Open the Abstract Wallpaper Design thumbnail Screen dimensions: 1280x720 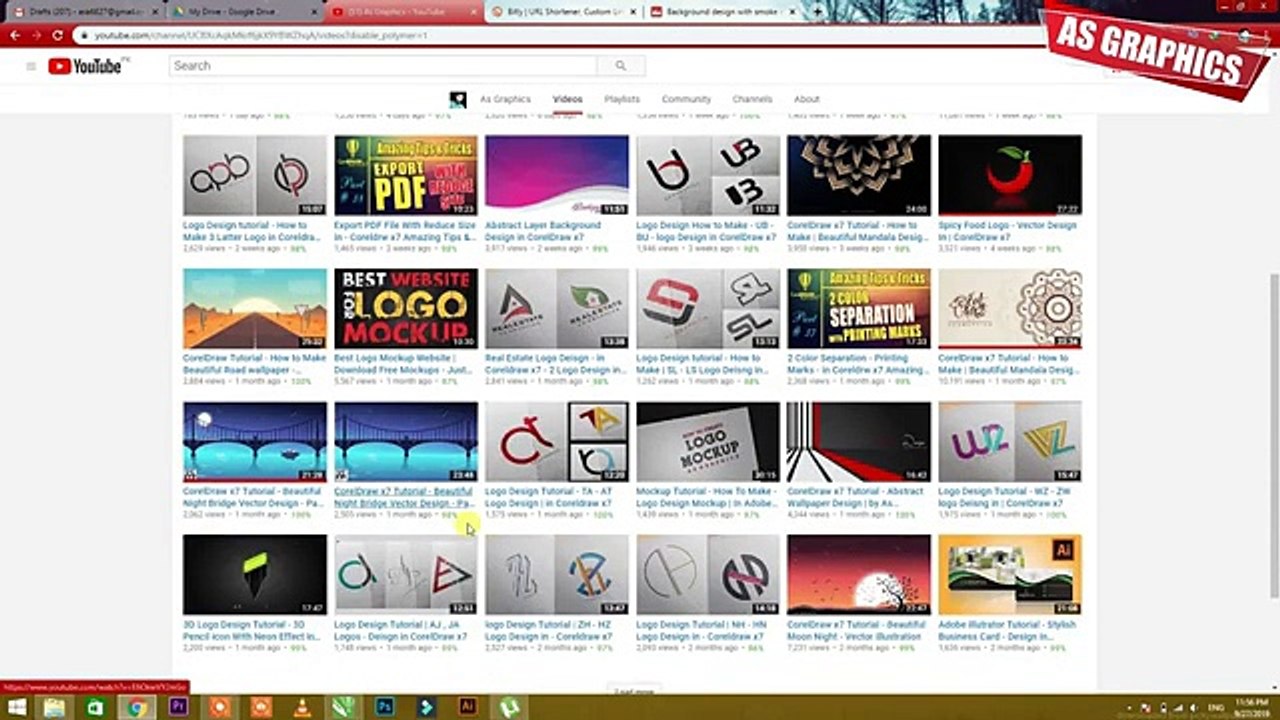click(859, 442)
